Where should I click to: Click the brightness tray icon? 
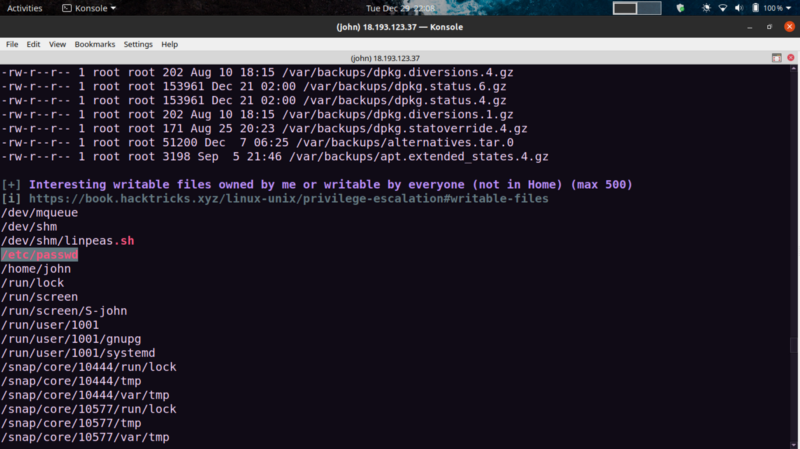coord(706,8)
